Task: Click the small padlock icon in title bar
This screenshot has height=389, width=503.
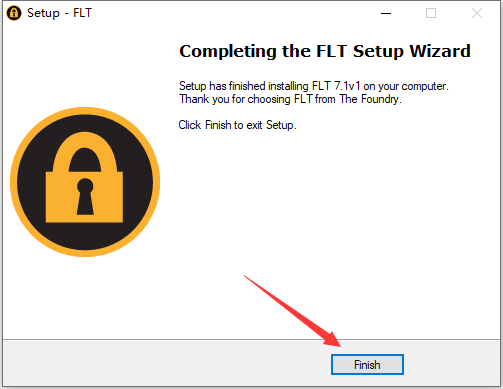Action: (x=14, y=13)
